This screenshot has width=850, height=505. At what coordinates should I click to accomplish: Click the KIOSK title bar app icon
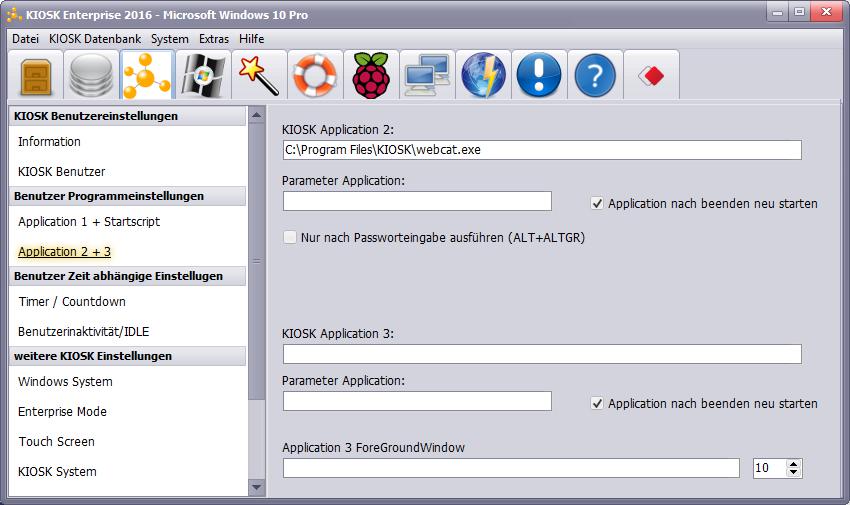[14, 15]
